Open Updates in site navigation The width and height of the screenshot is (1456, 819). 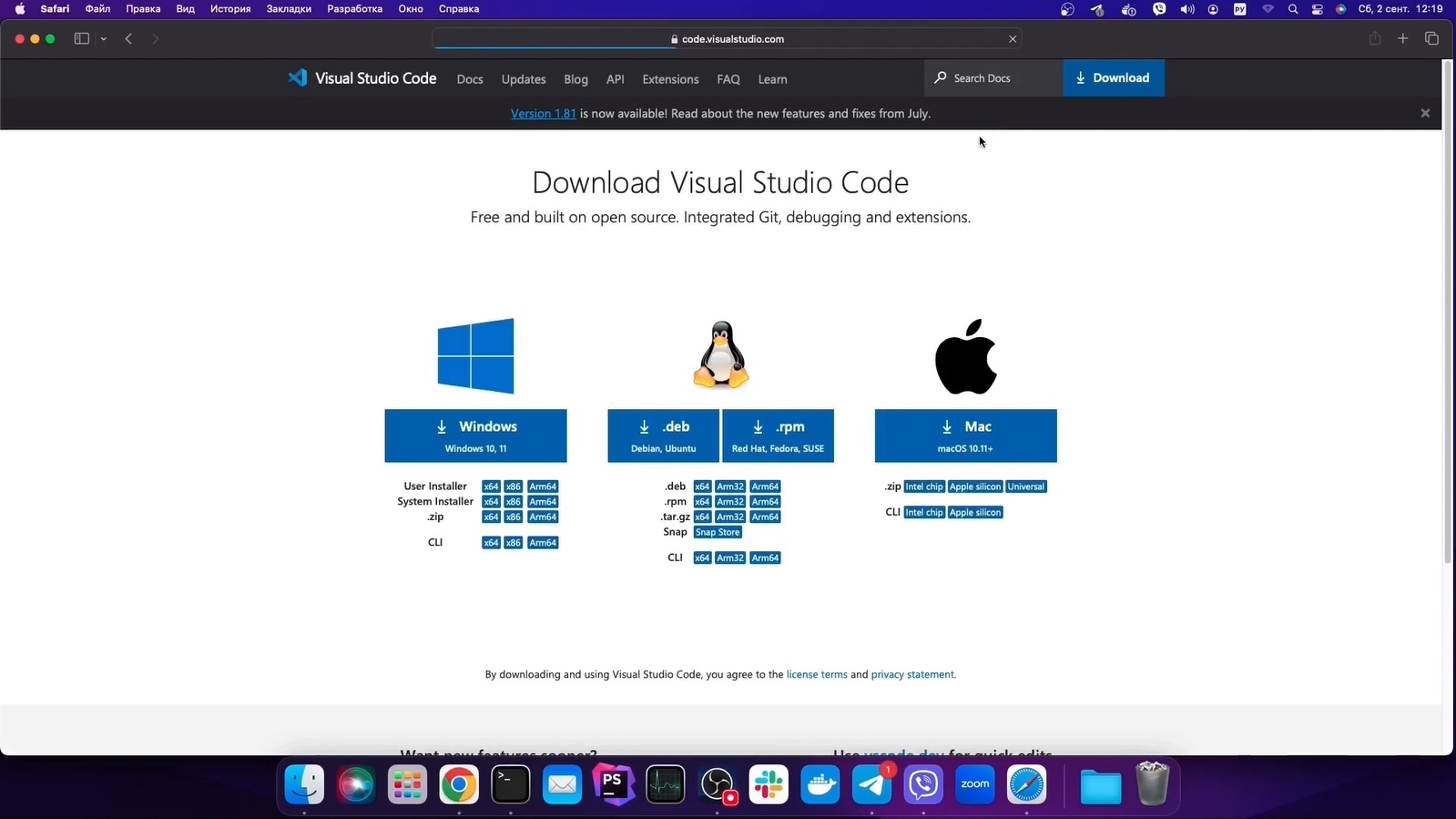pos(524,79)
